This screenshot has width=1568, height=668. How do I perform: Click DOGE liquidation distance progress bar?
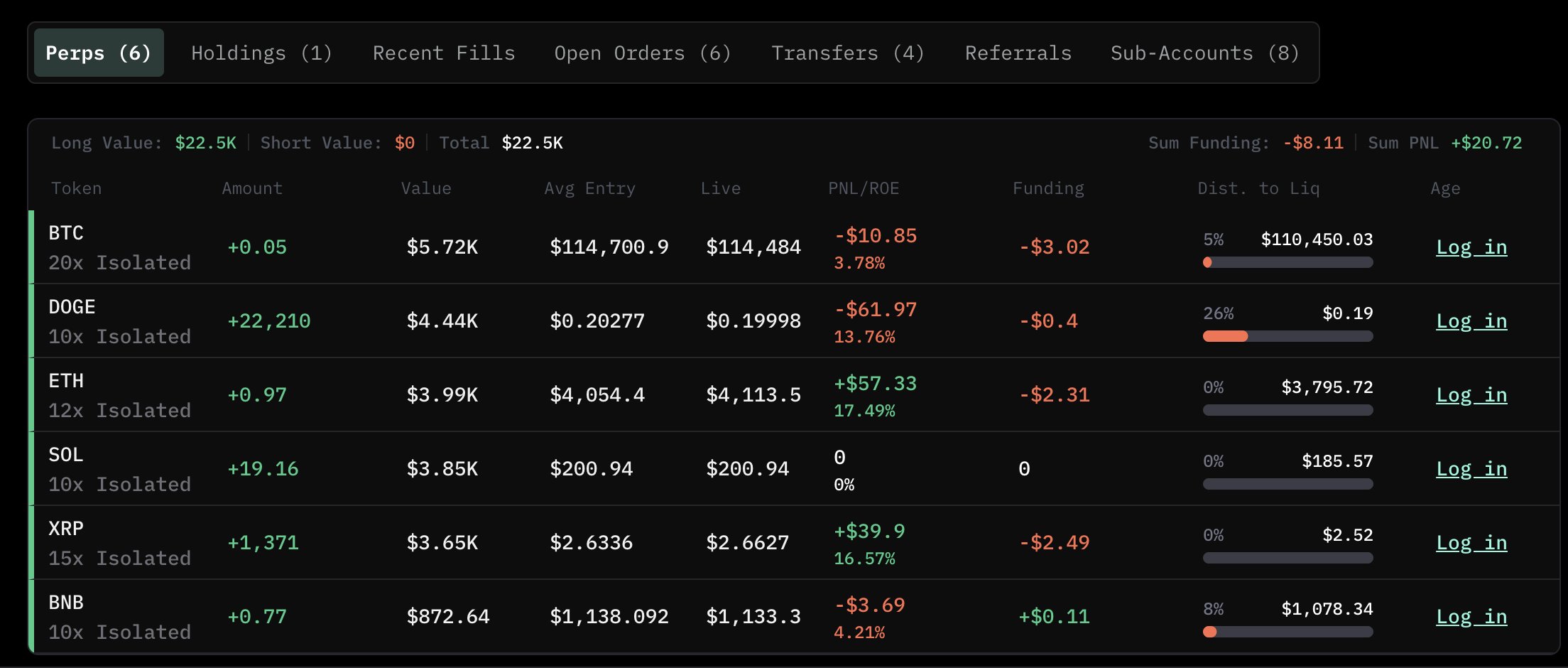(x=1287, y=336)
